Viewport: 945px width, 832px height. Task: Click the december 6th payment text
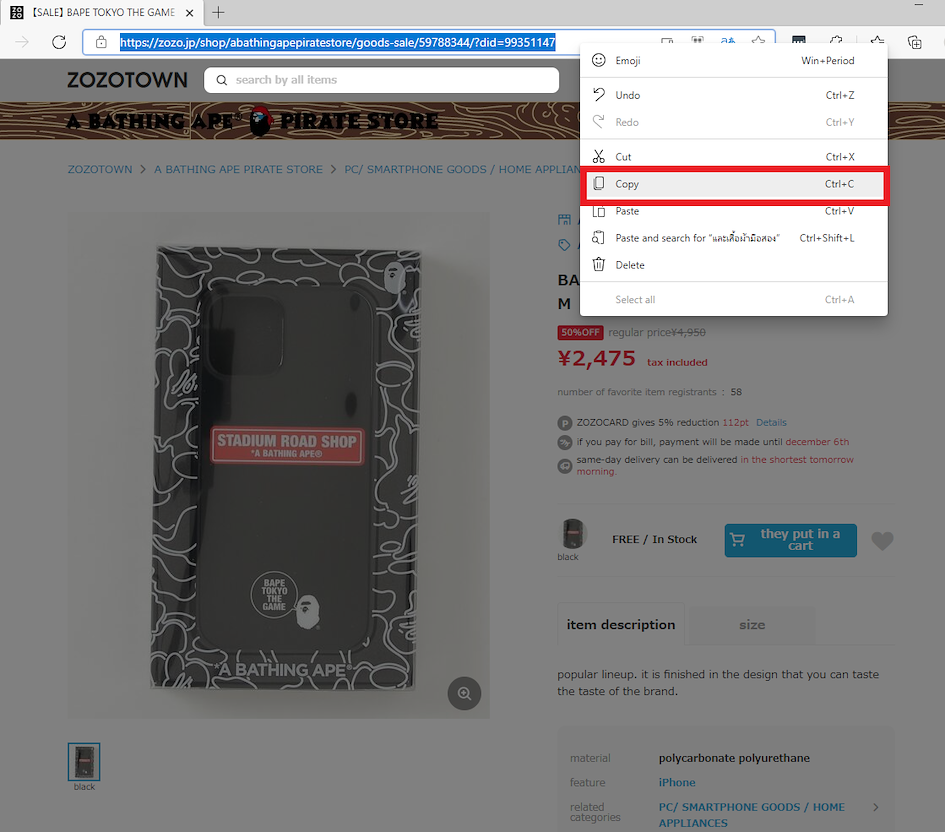pos(817,442)
